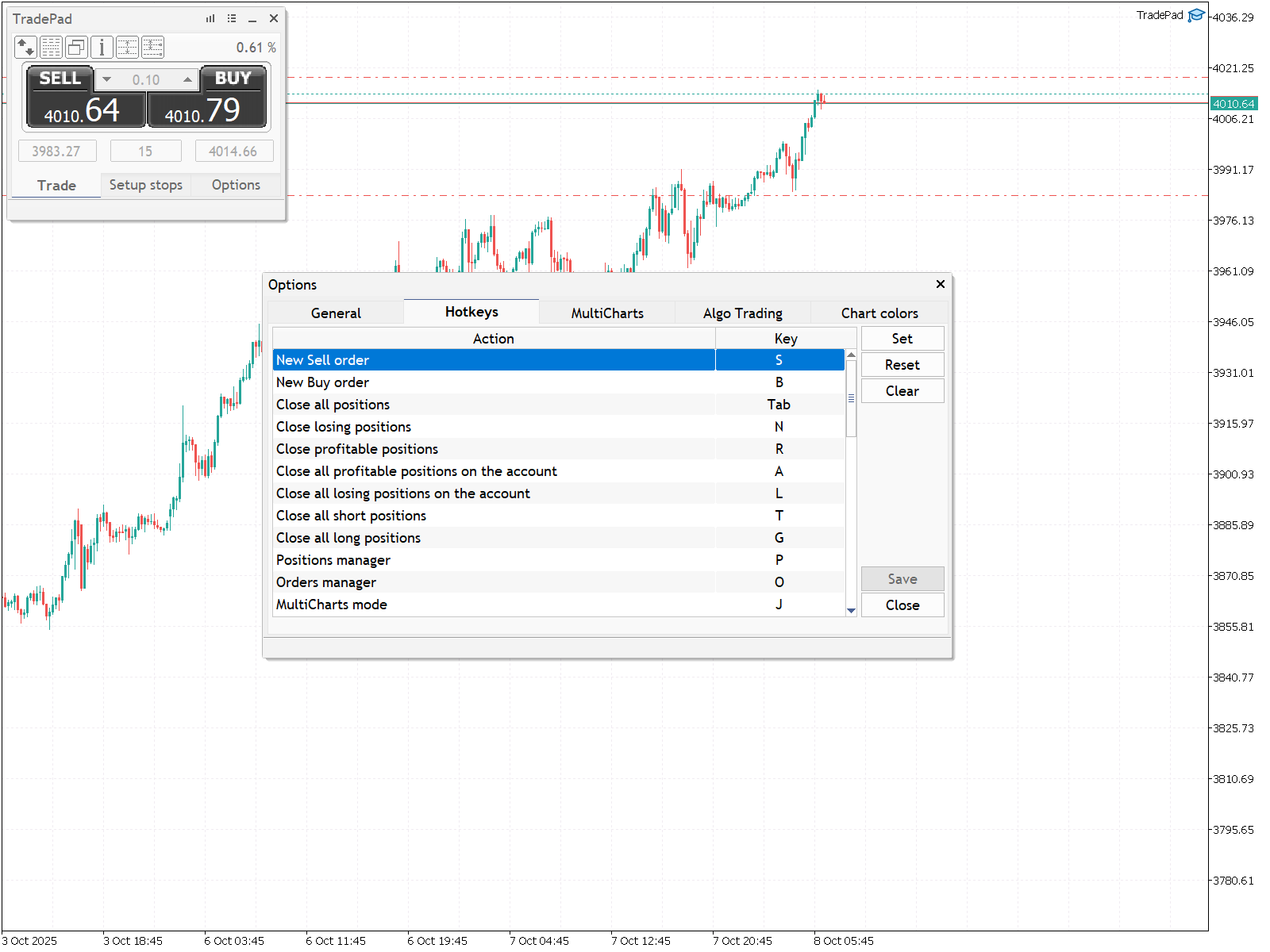Click the take profit field showing 4014.66
Image resolution: width=1270 pixels, height=952 pixels.
[234, 151]
